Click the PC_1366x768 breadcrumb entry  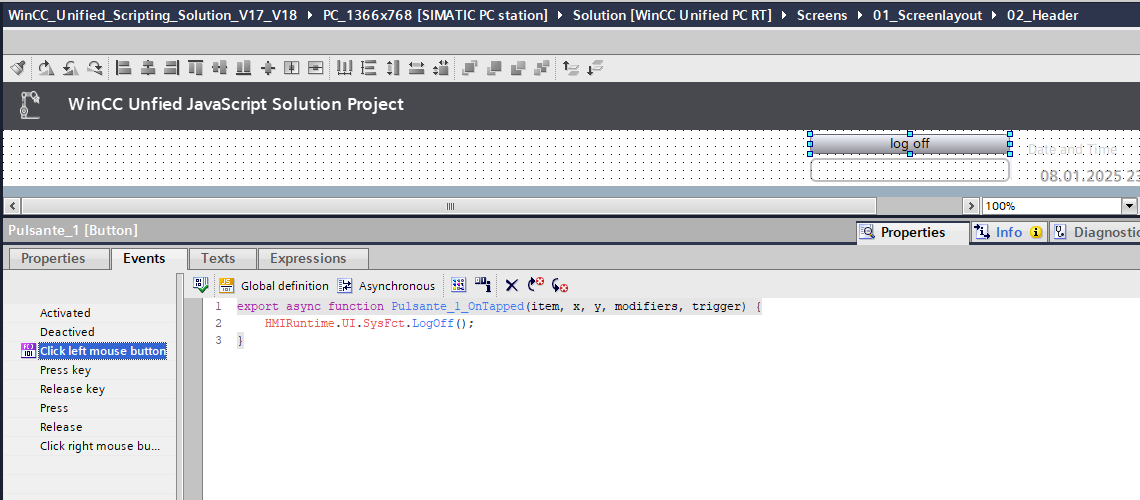(435, 15)
